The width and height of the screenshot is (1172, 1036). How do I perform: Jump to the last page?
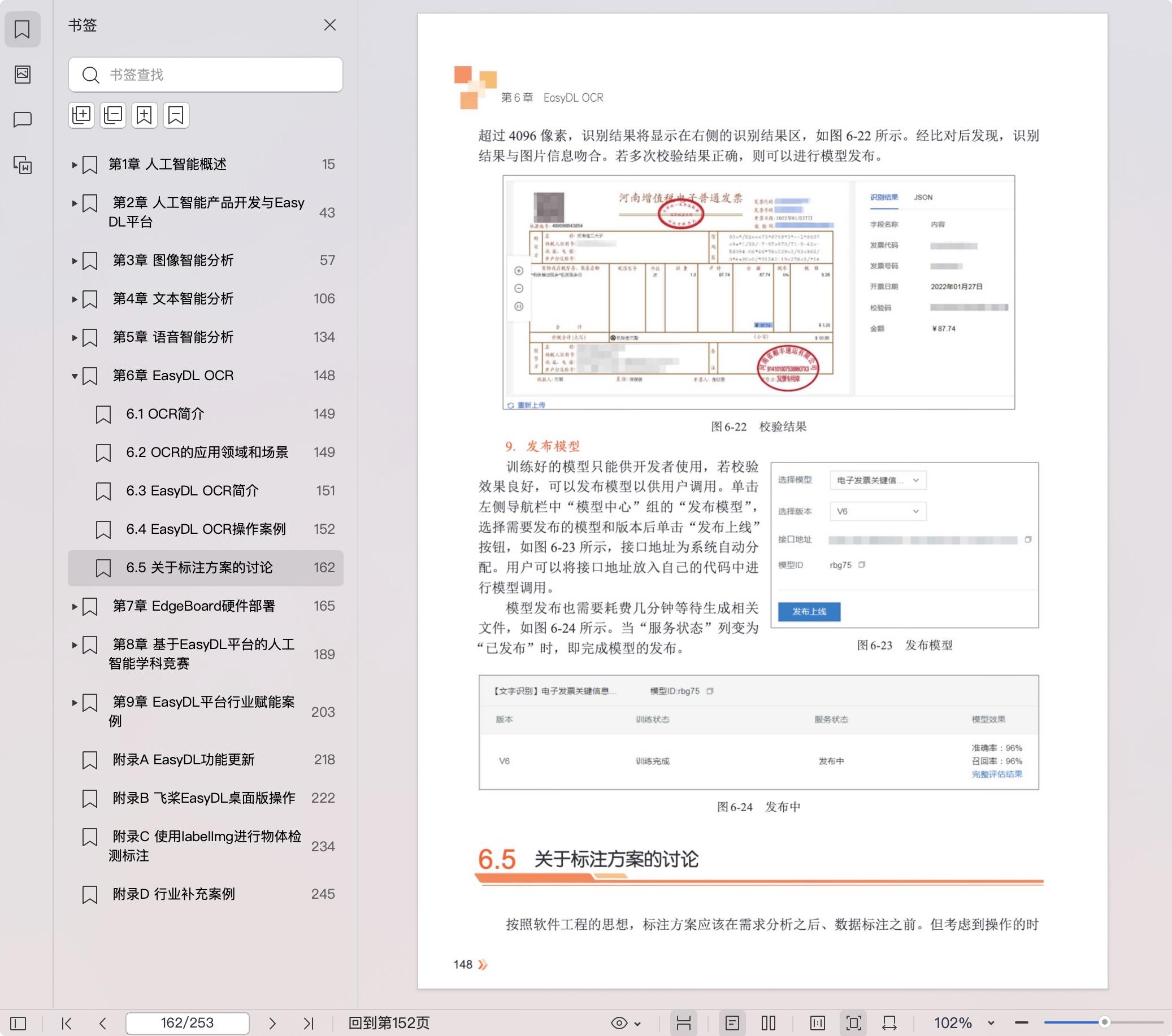[309, 1023]
